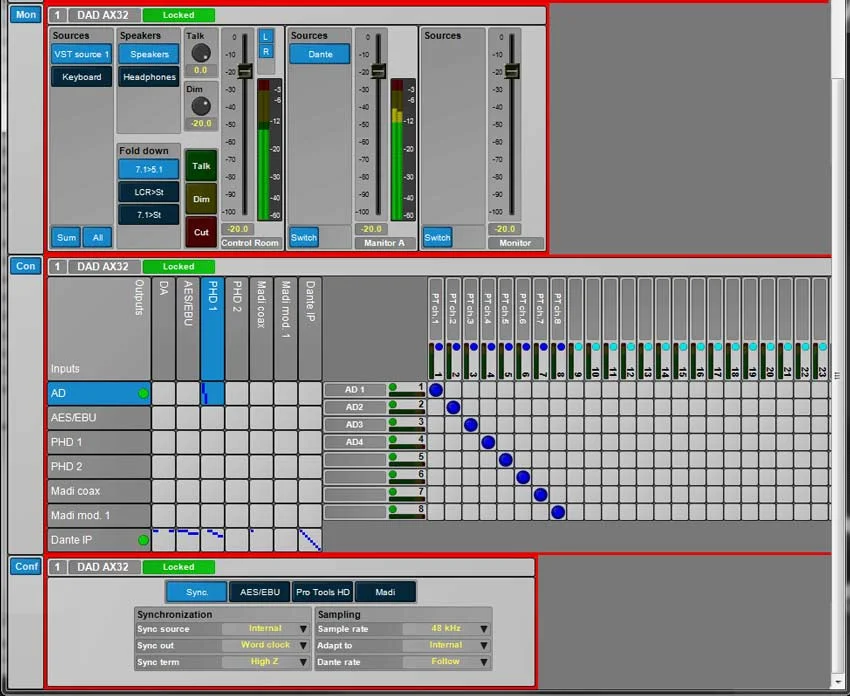Click crosspoint AD 1 to PT ch.1
The height and width of the screenshot is (696, 850).
[436, 390]
